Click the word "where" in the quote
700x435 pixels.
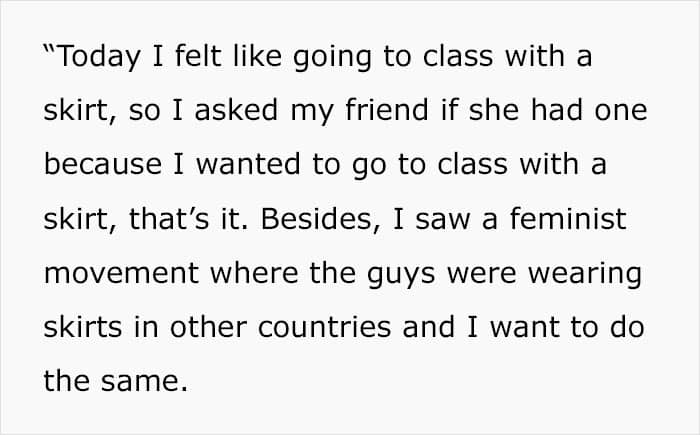coord(254,273)
